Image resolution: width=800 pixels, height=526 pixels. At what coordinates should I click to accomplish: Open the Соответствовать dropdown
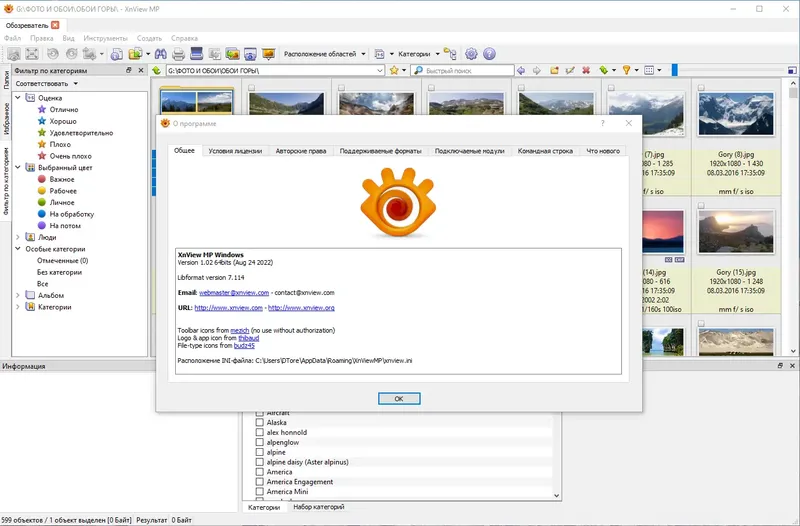tap(46, 84)
